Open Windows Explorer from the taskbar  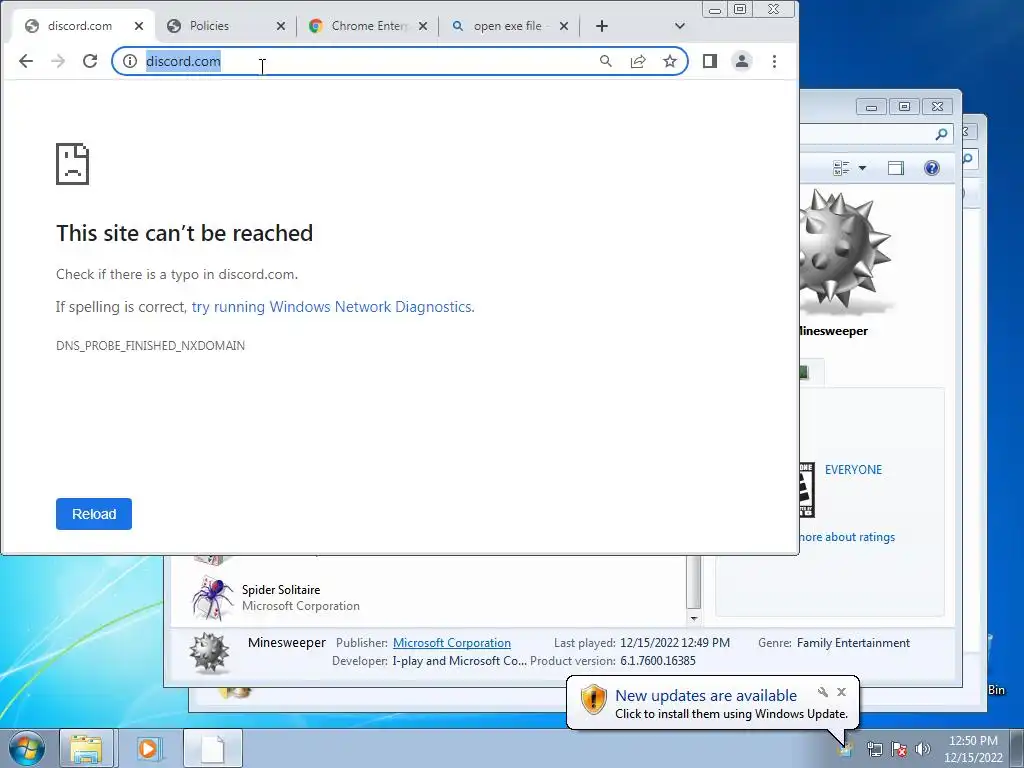pos(86,748)
